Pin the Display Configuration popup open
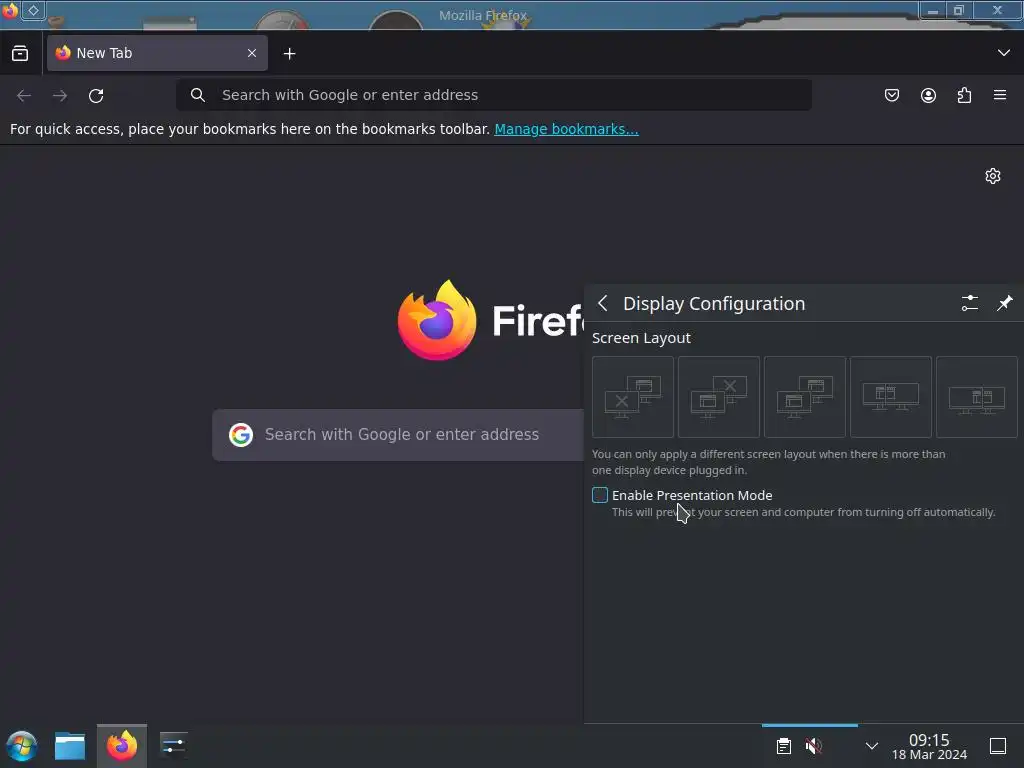 pos(1004,303)
